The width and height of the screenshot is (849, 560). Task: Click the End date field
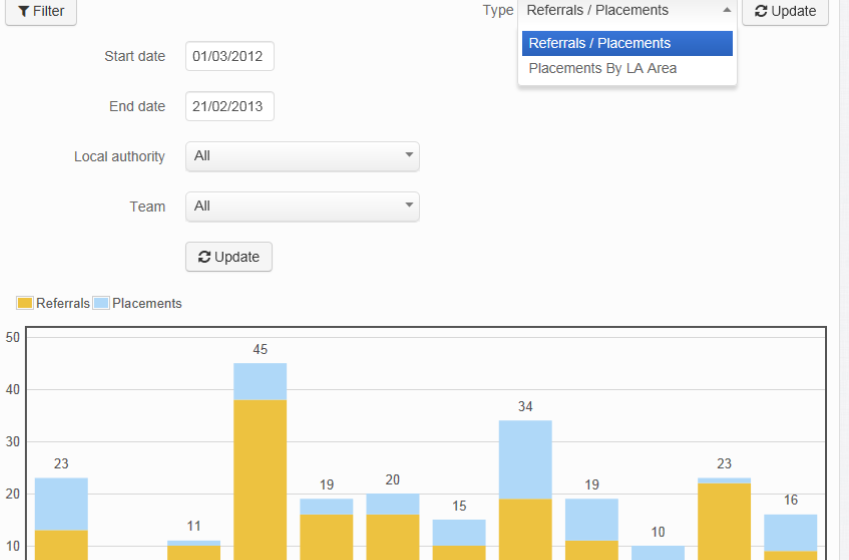point(230,106)
